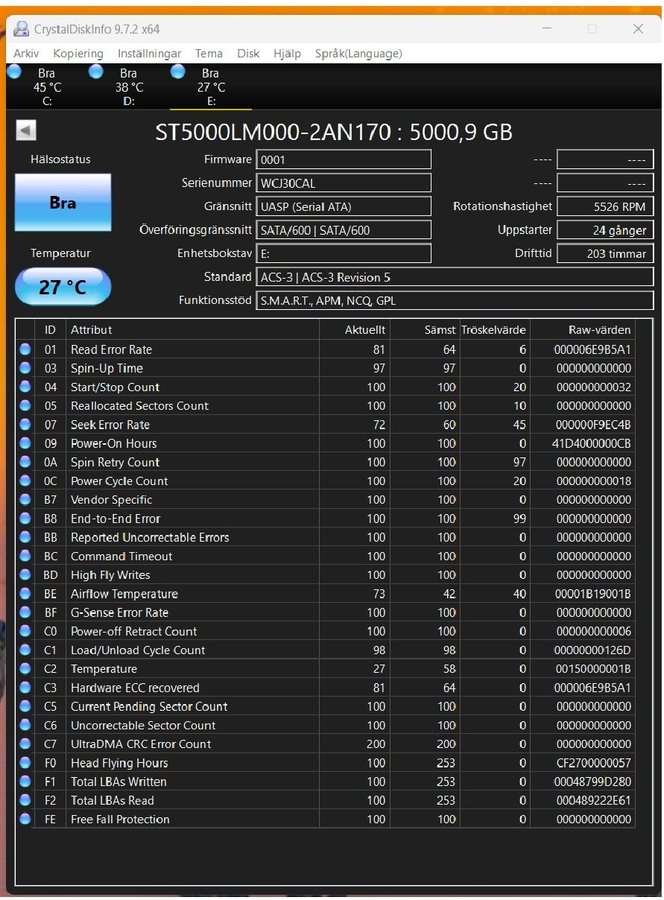Open the Kopiering menu

[x=78, y=53]
